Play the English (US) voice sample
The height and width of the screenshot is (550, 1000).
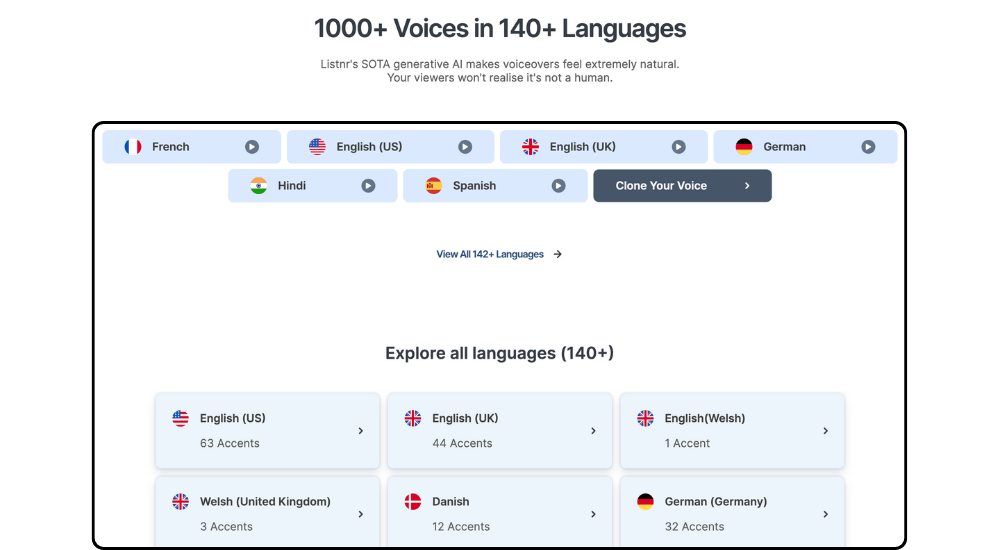click(x=465, y=147)
